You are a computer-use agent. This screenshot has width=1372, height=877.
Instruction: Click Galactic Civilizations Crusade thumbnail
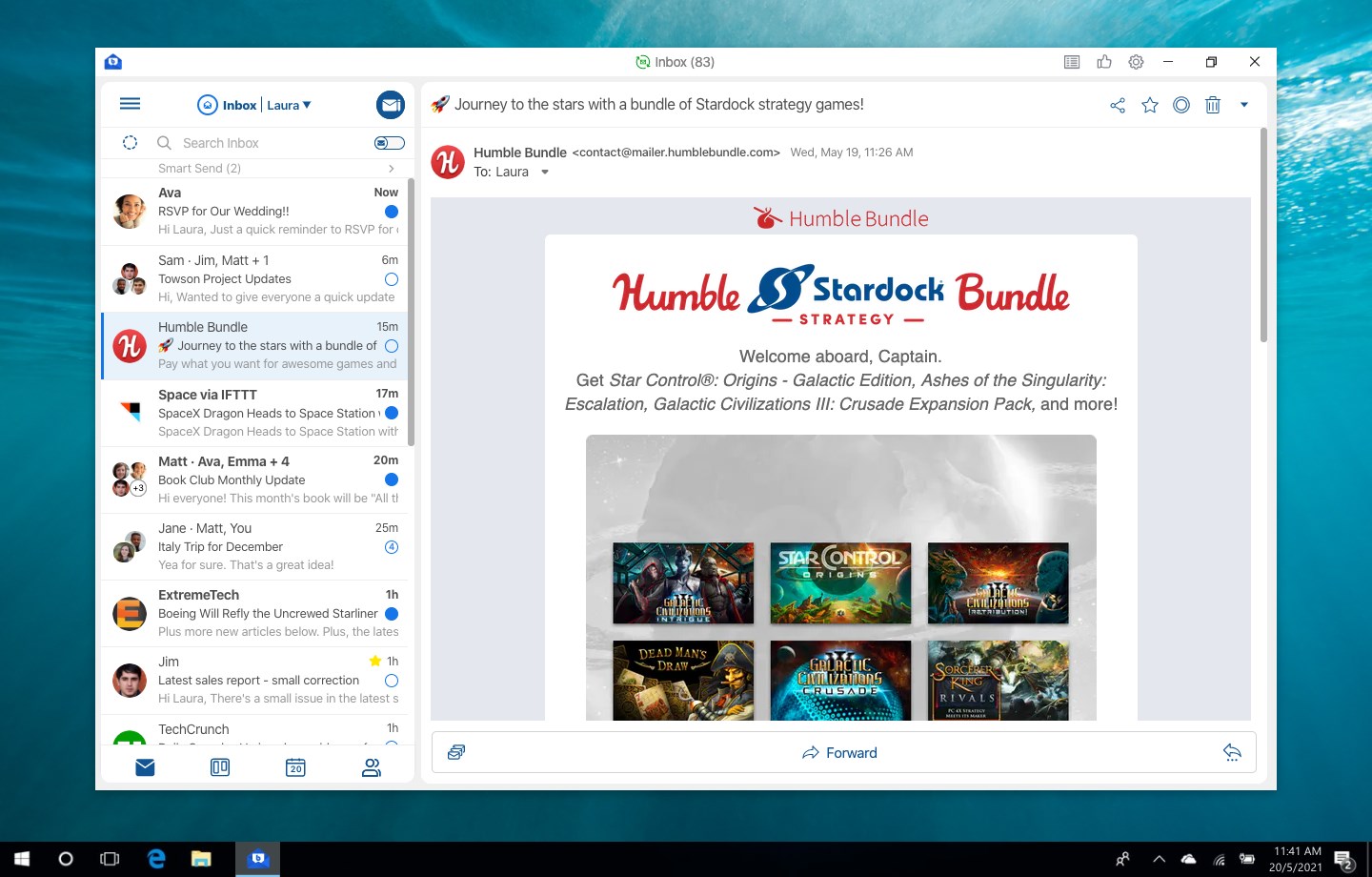(840, 680)
